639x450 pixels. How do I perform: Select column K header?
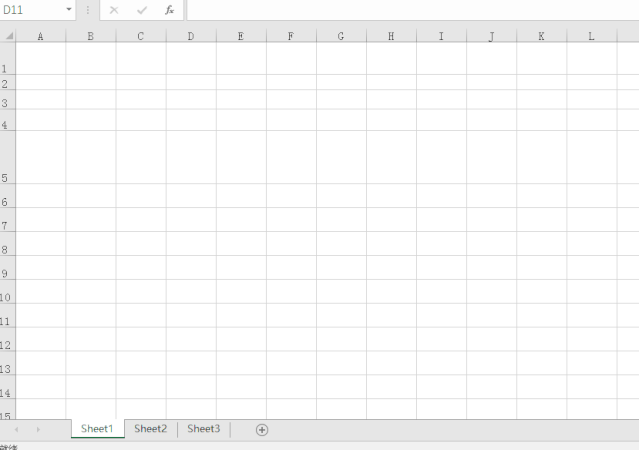pos(542,36)
